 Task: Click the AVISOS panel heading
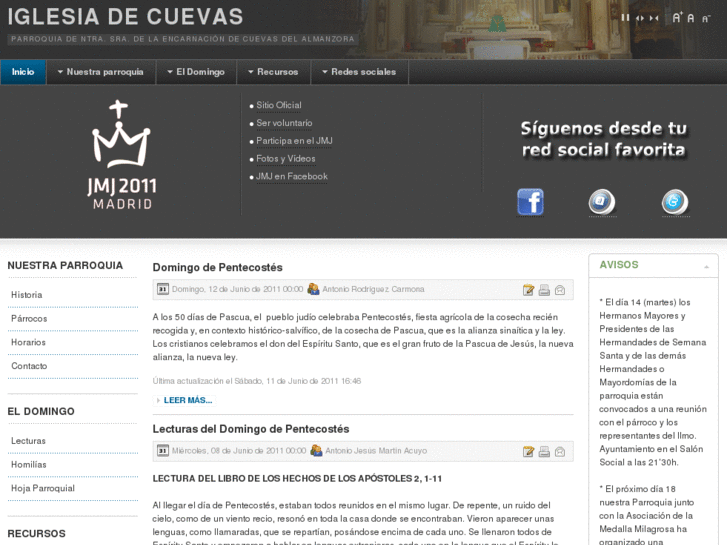tap(619, 265)
